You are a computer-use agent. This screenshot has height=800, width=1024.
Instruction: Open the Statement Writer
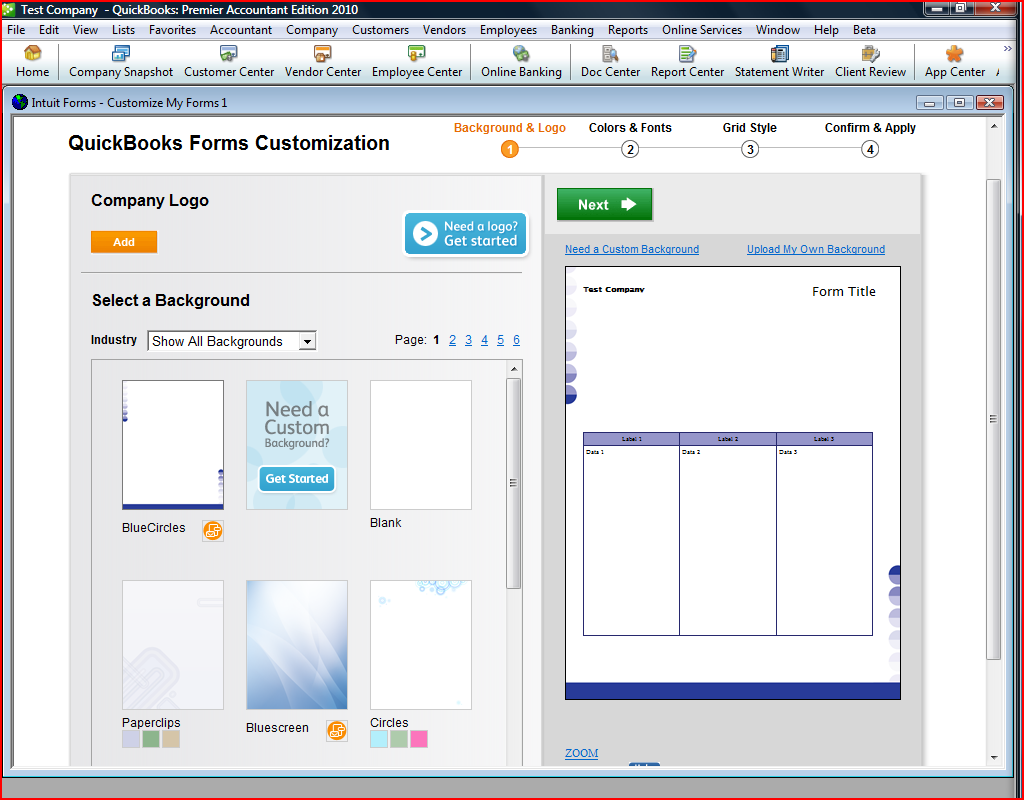(x=779, y=61)
